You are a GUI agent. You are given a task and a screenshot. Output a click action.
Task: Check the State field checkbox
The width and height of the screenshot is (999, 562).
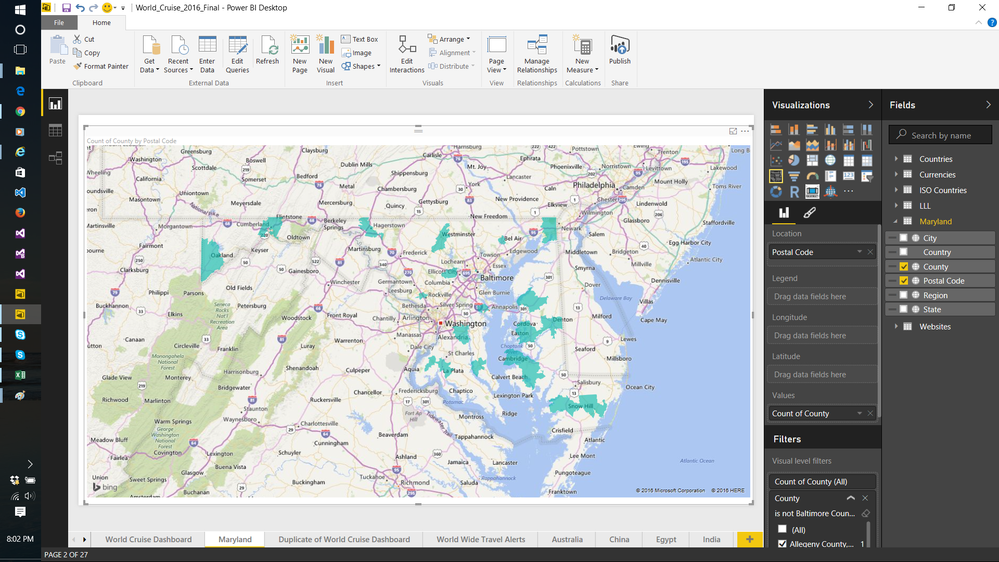903,309
